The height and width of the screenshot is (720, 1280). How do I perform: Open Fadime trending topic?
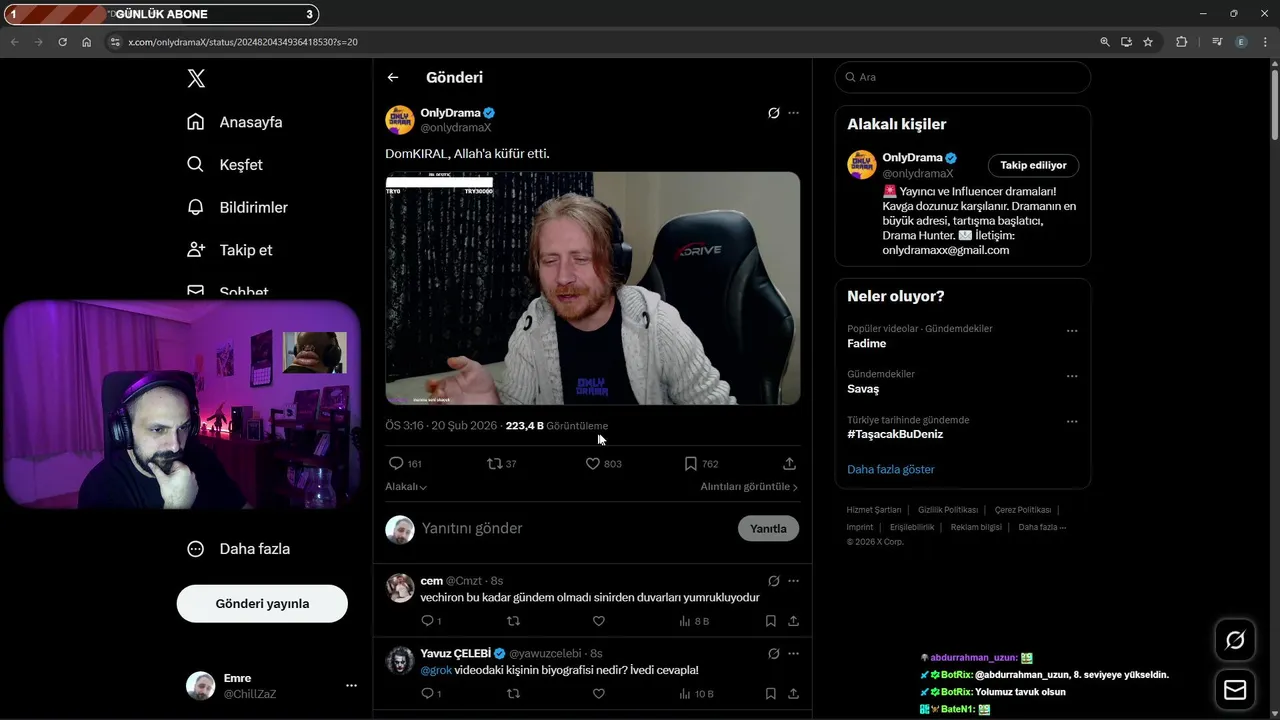click(x=866, y=343)
